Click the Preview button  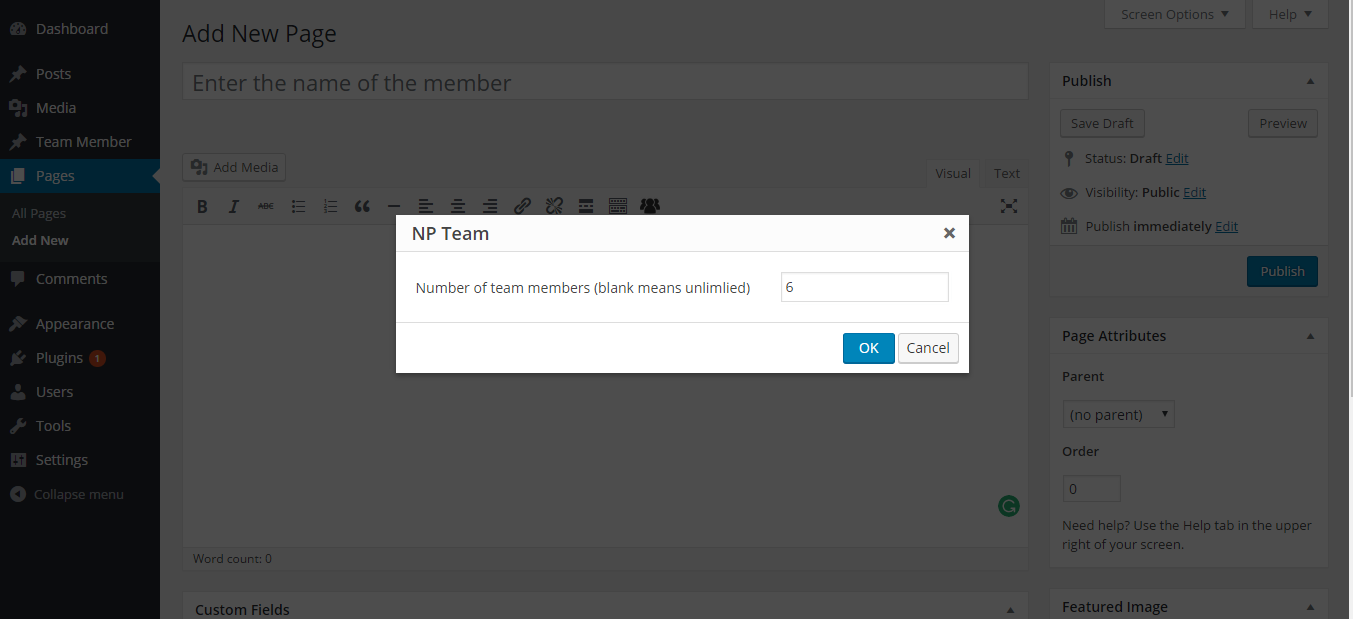1283,123
